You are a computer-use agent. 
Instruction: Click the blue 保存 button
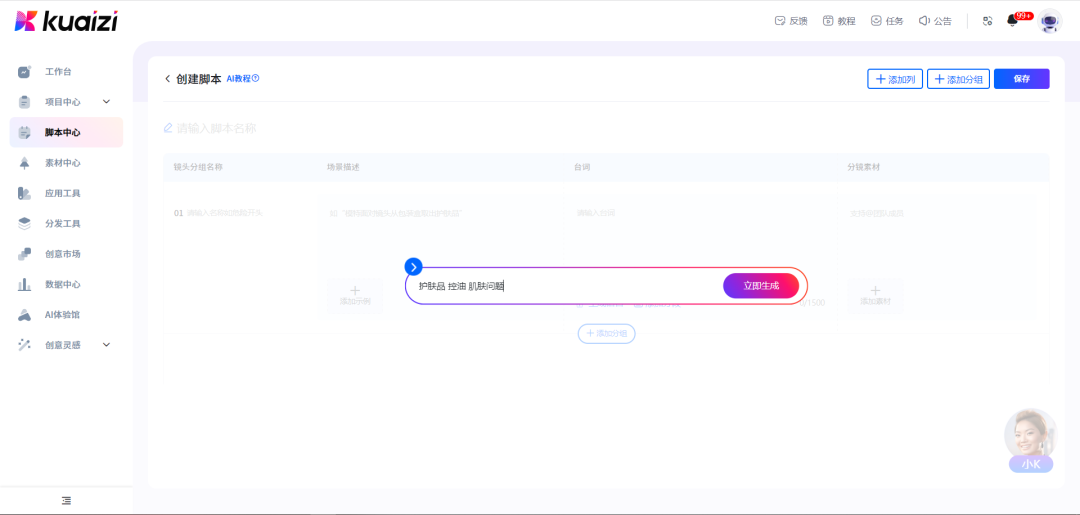click(1021, 79)
